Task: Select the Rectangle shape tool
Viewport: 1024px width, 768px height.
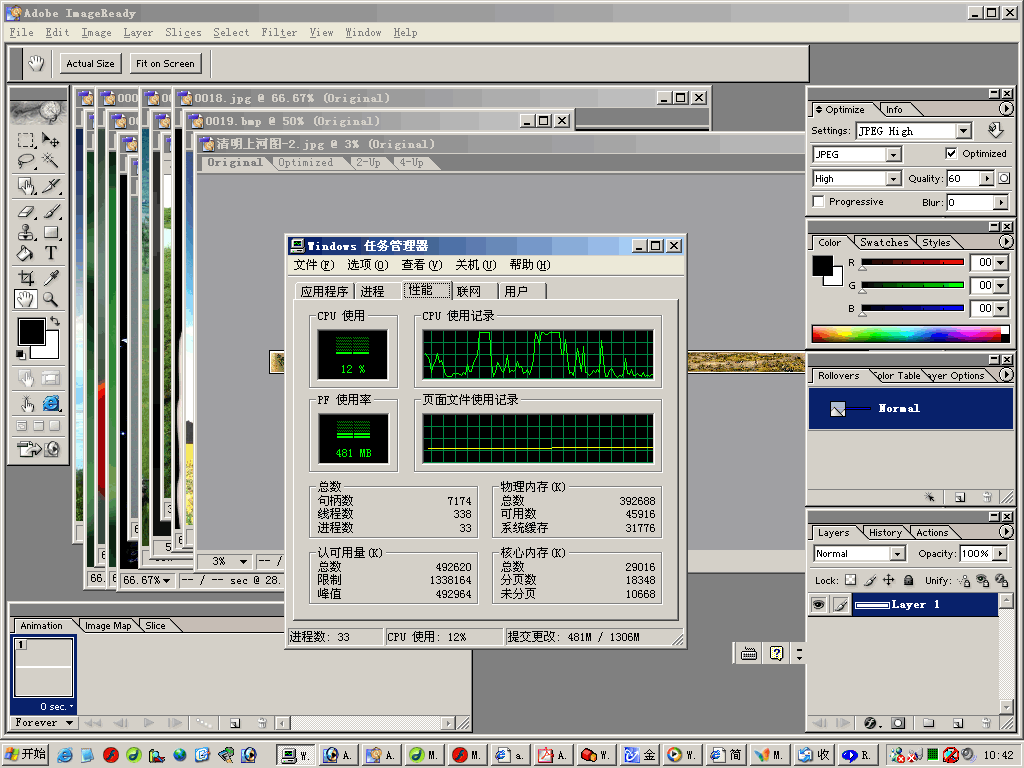Action: [x=52, y=232]
